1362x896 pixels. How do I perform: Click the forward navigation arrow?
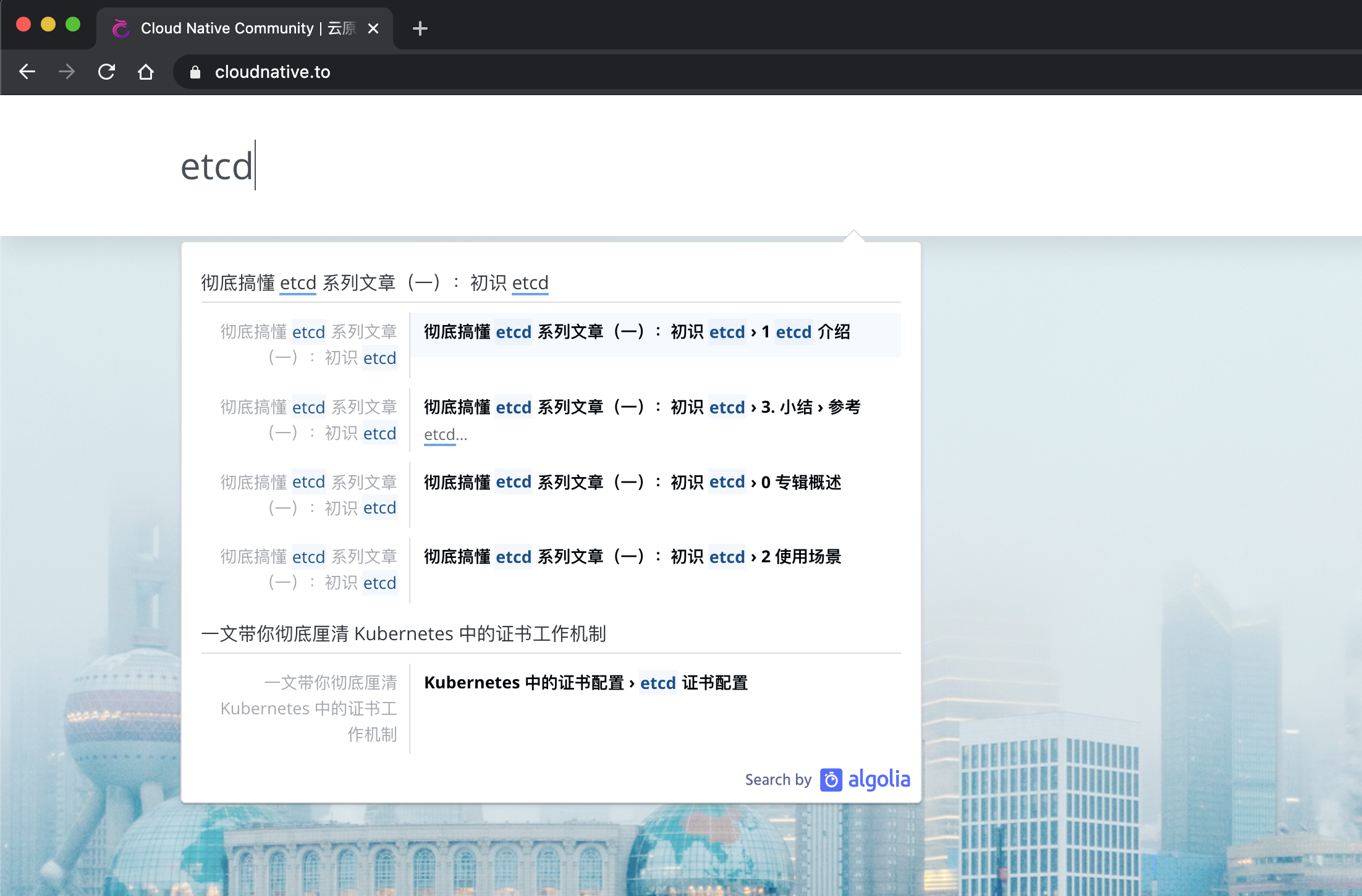pos(66,72)
